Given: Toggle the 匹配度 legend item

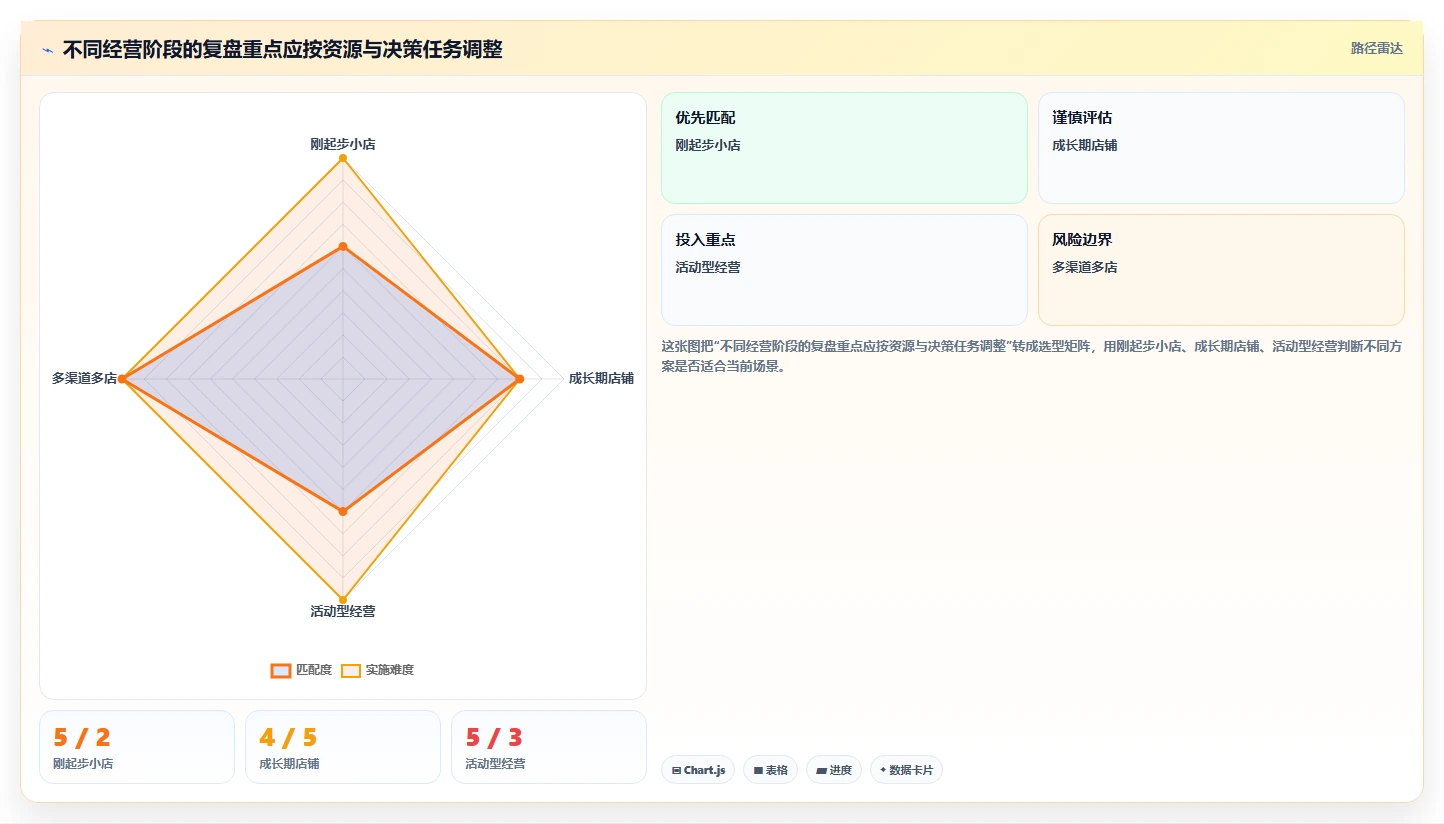Looking at the screenshot, I should click(302, 670).
